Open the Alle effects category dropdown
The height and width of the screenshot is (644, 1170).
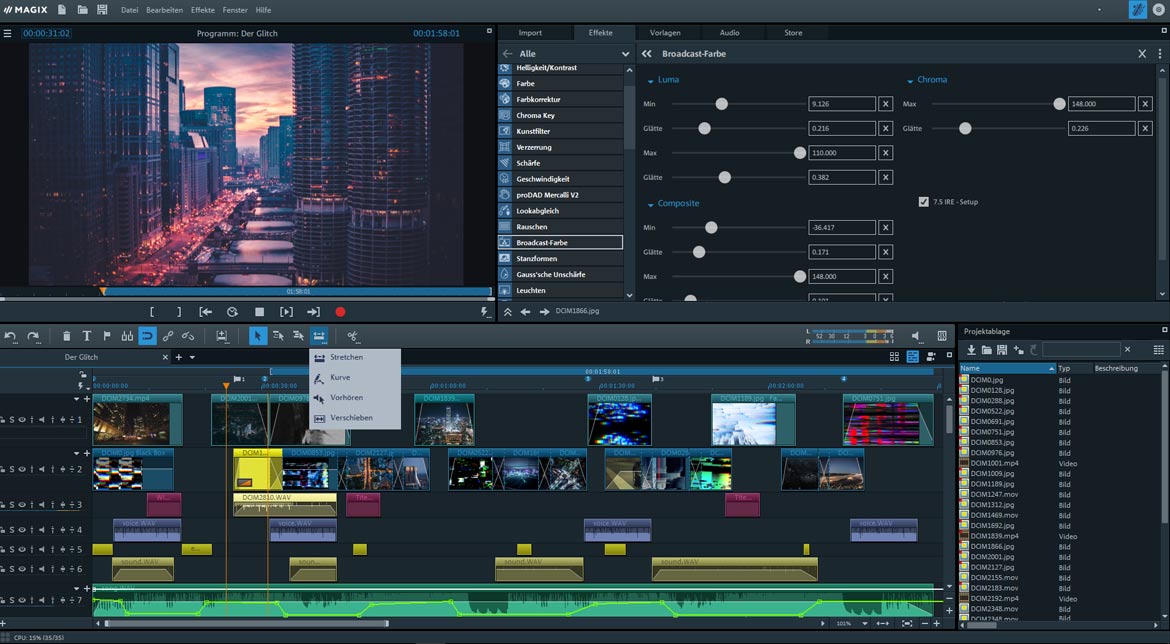pos(625,54)
